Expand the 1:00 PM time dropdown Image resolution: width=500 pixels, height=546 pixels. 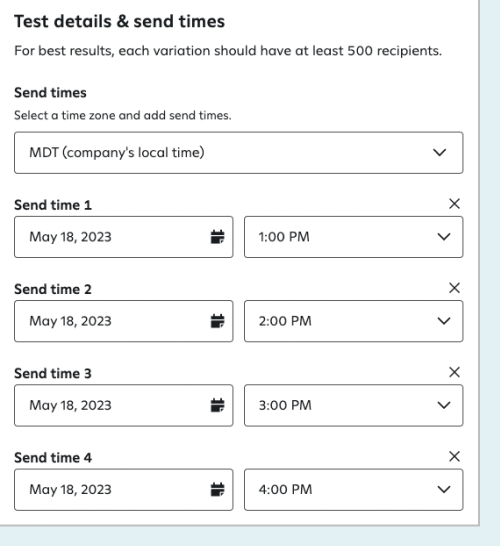pyautogui.click(x=353, y=237)
